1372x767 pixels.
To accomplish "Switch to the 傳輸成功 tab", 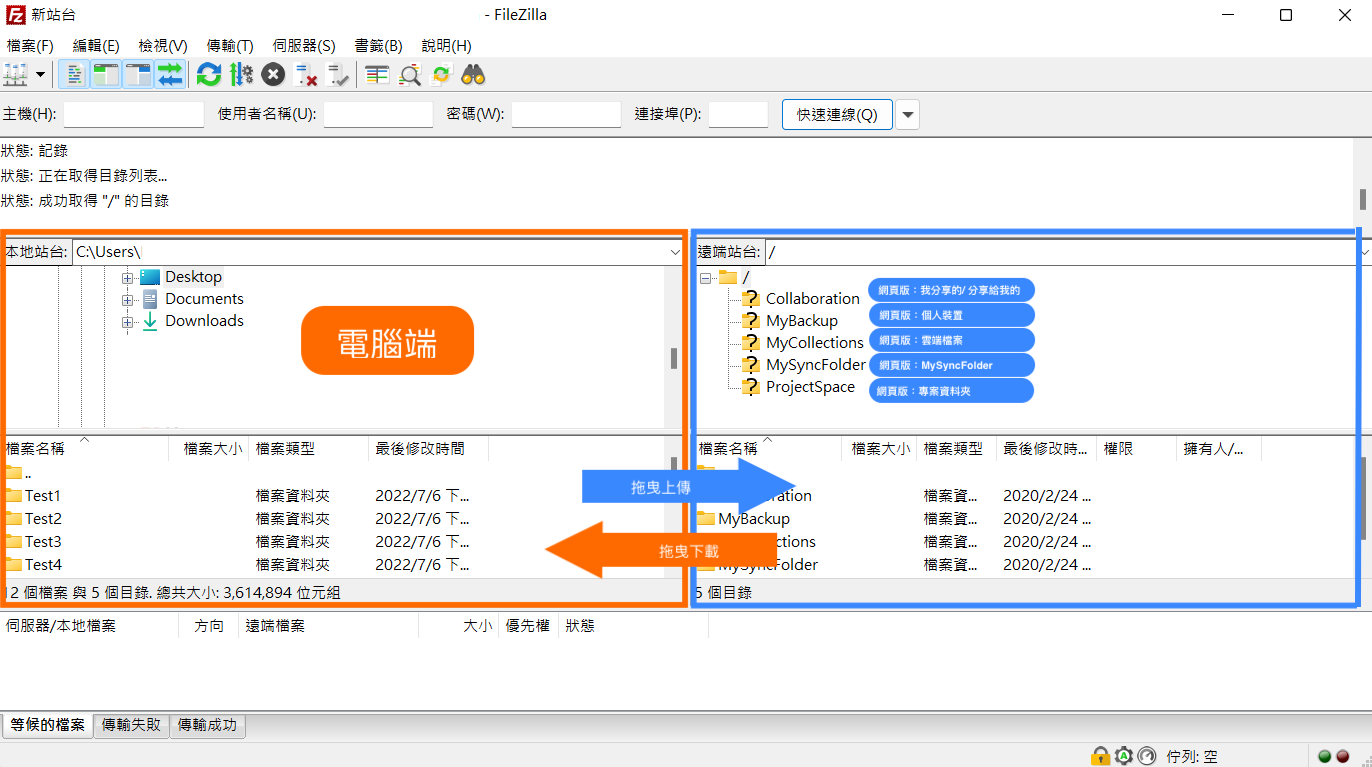I will click(x=208, y=726).
